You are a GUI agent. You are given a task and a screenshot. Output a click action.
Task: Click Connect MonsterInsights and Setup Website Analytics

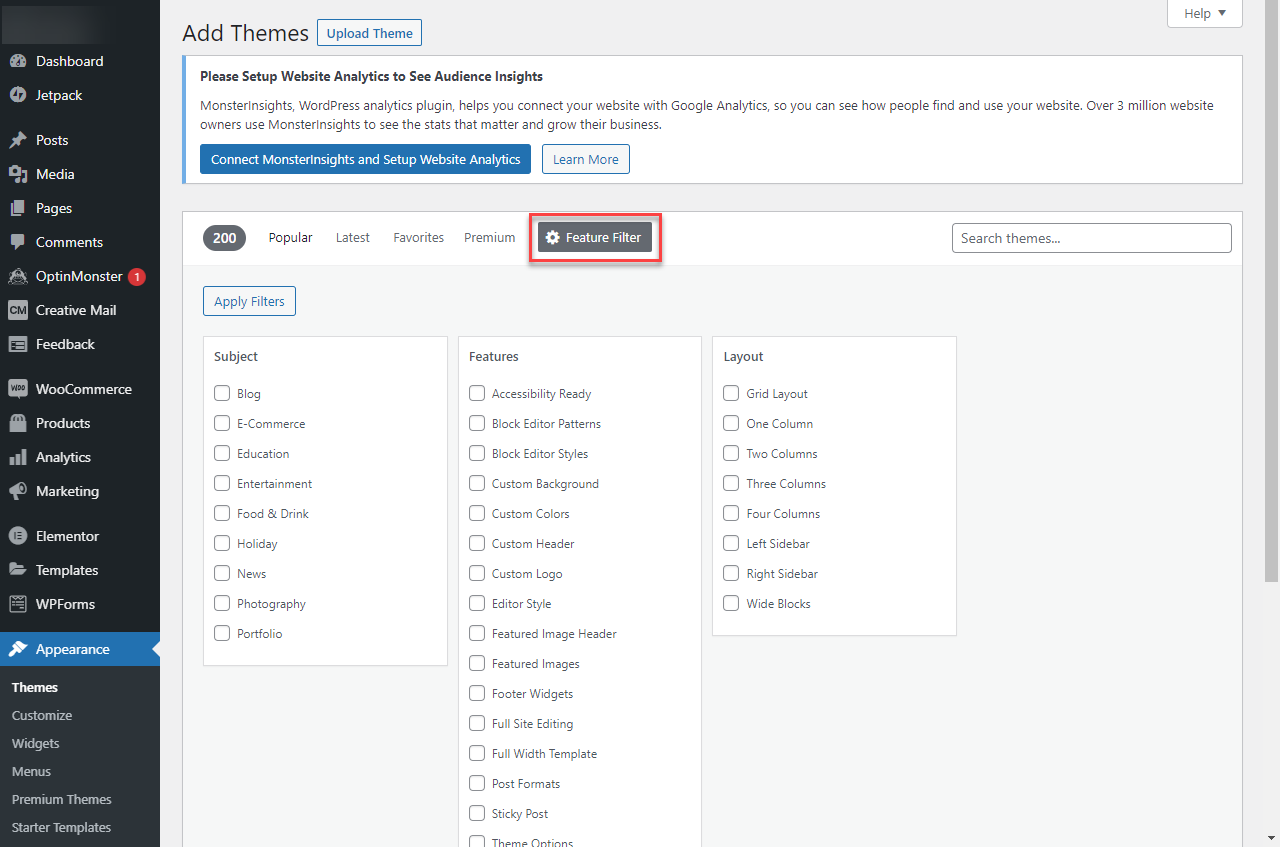click(365, 158)
